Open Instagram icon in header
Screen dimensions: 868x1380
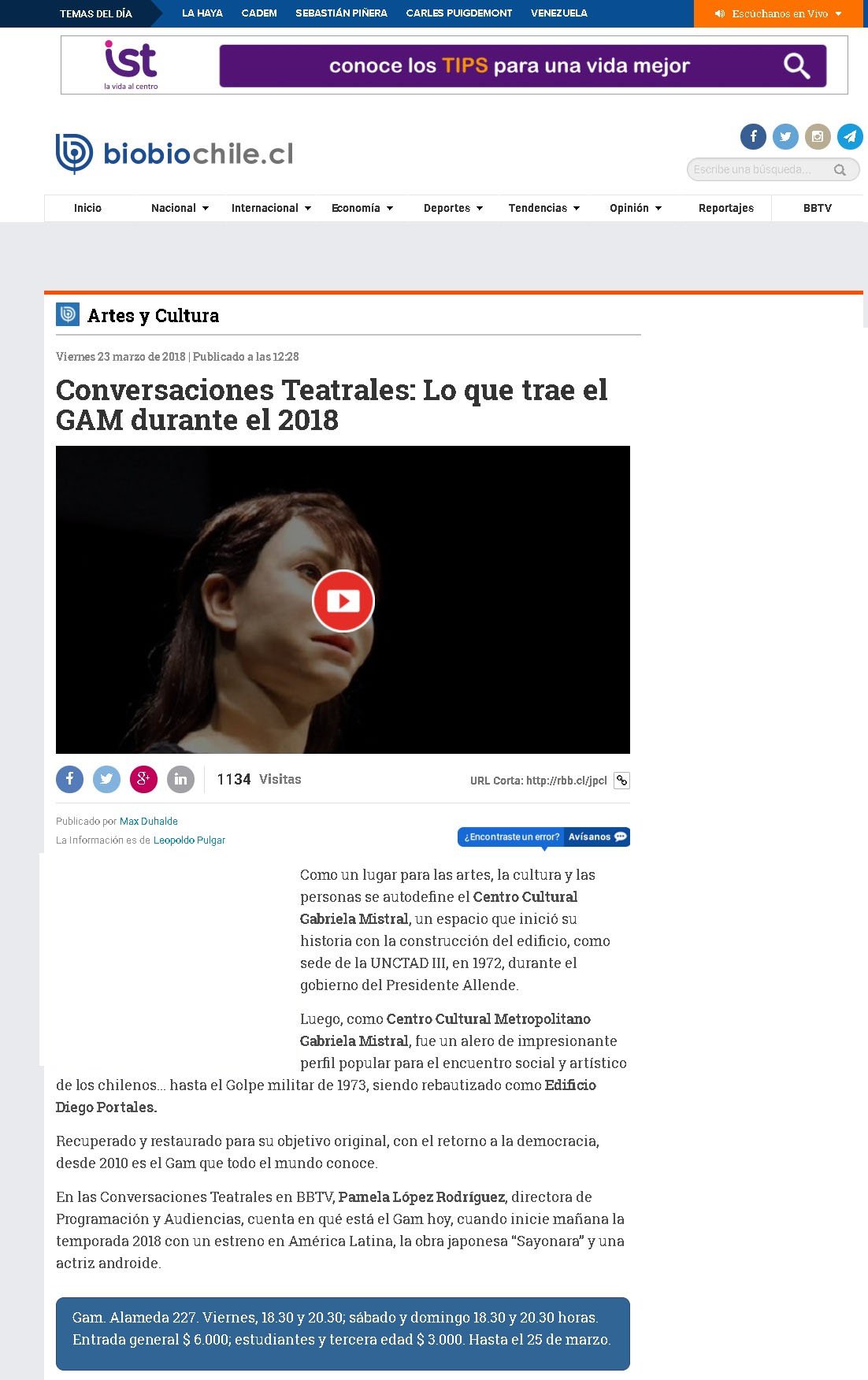coord(818,136)
